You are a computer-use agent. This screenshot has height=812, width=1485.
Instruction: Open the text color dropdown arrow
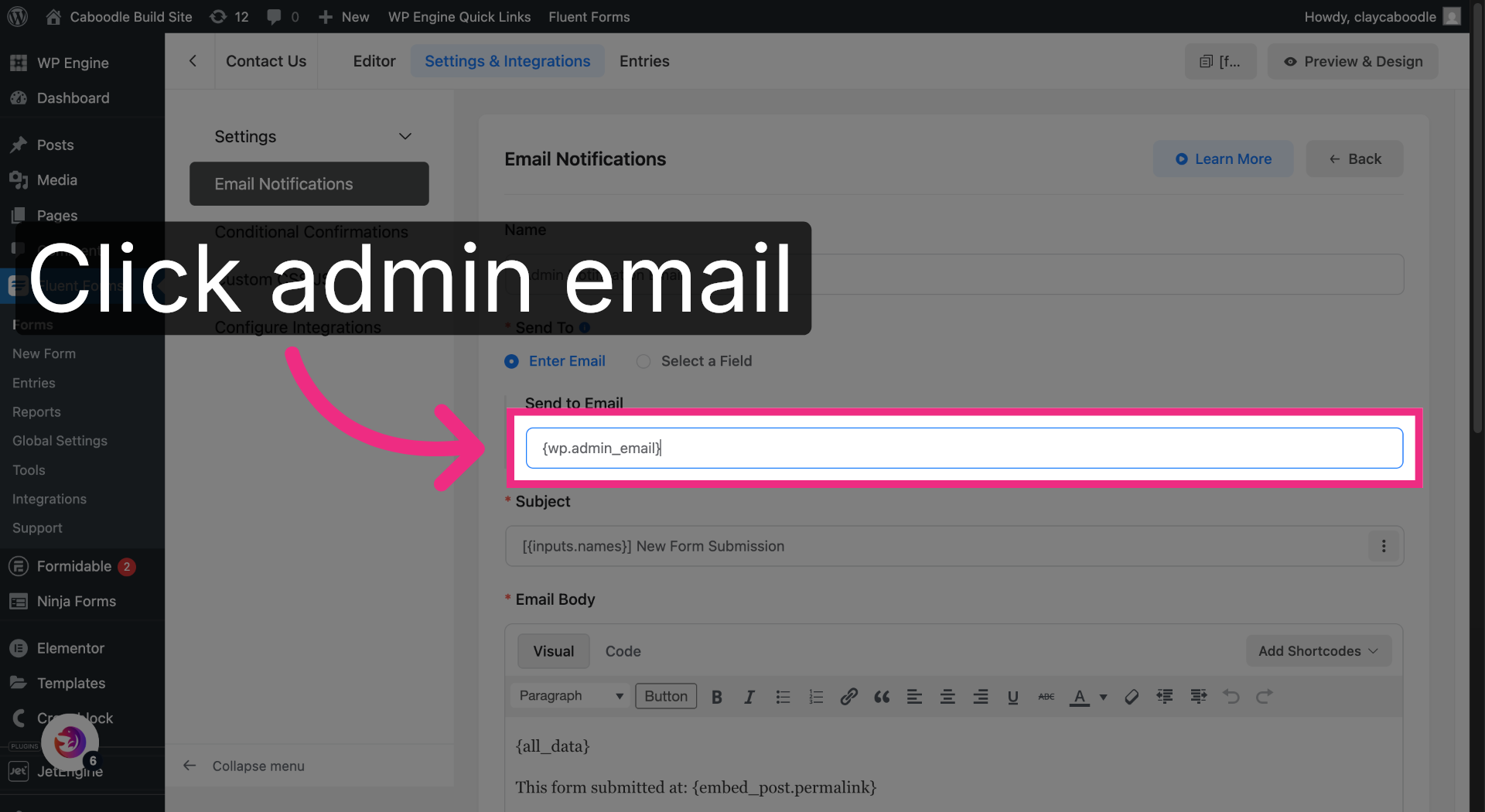(1103, 697)
